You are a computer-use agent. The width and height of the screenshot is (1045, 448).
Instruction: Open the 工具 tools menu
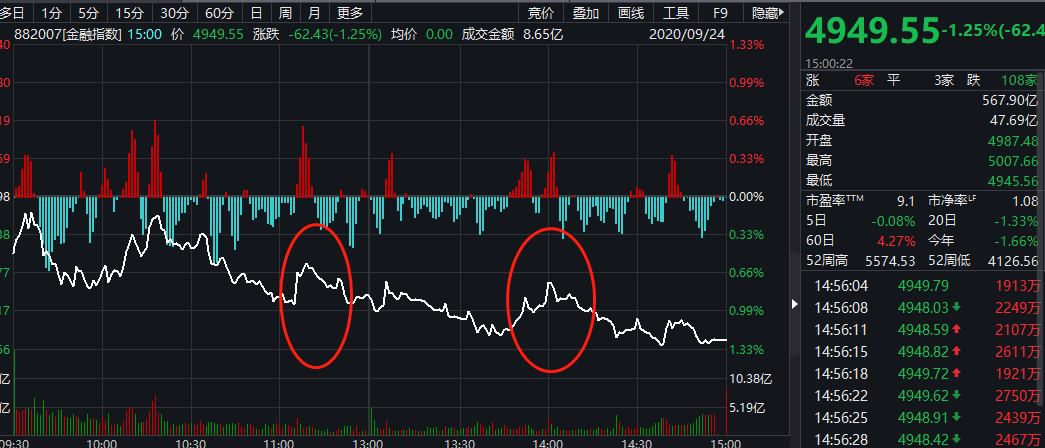pos(676,13)
